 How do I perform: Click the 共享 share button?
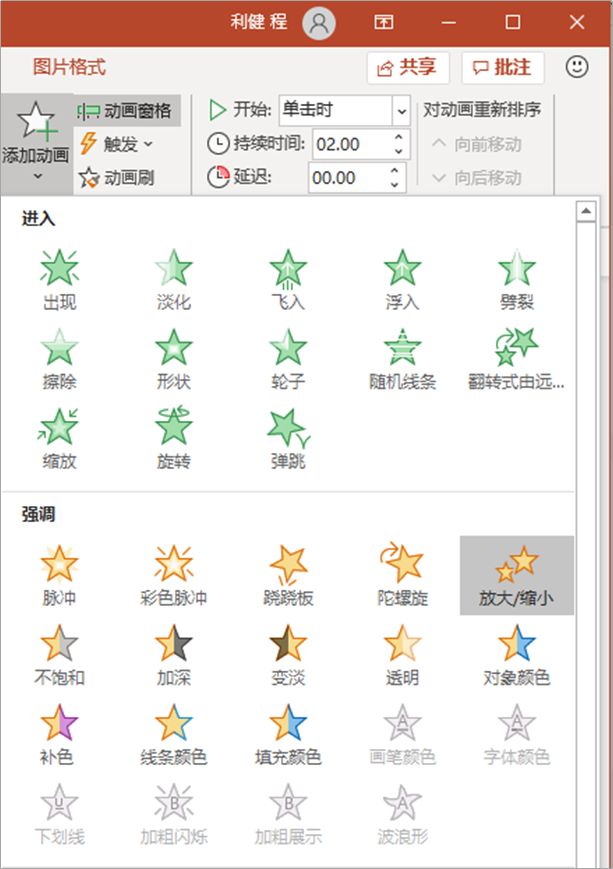click(x=407, y=68)
